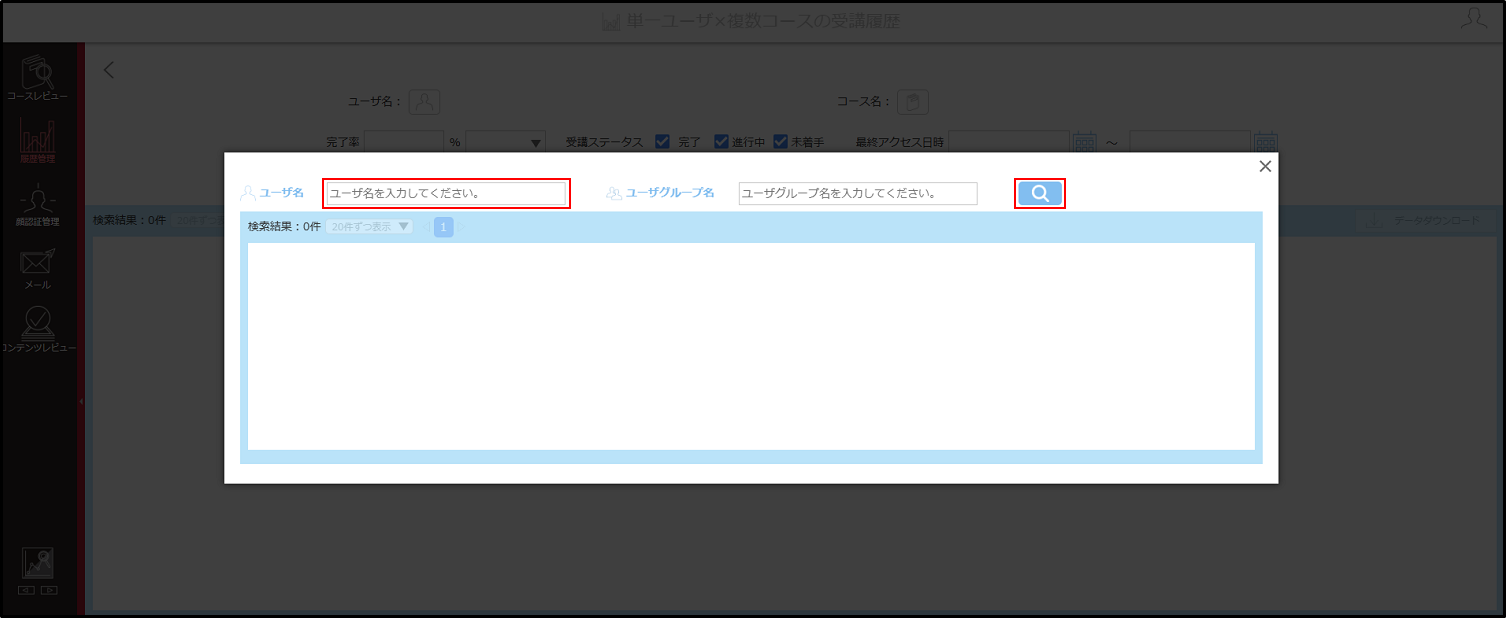
Task: Open コースレビュー in the sidebar
Action: coord(38,79)
